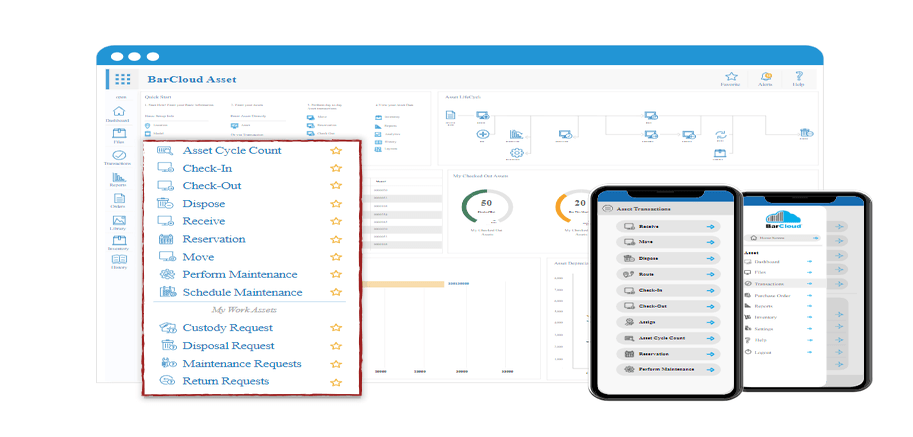Toggle favorite star for Dispose

[335, 204]
